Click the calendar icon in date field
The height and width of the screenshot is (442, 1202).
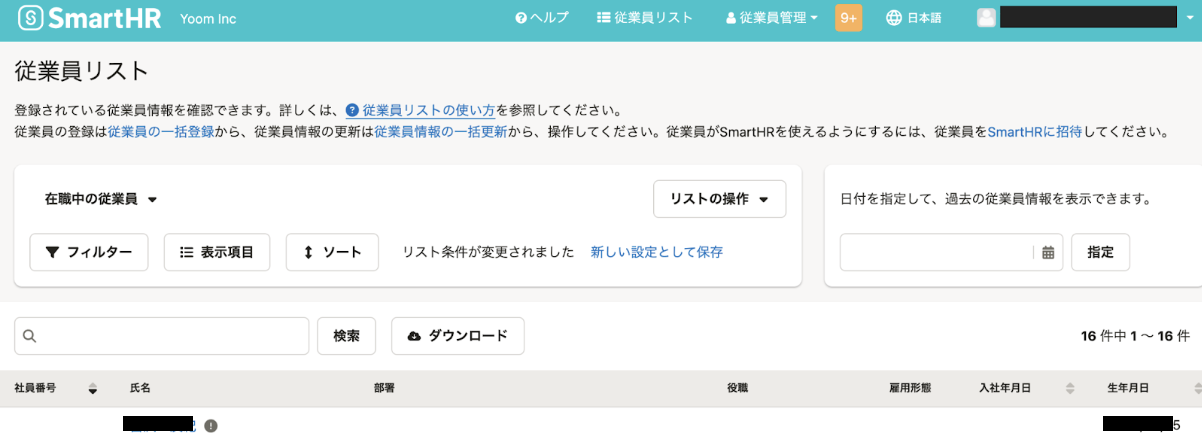click(x=1048, y=253)
